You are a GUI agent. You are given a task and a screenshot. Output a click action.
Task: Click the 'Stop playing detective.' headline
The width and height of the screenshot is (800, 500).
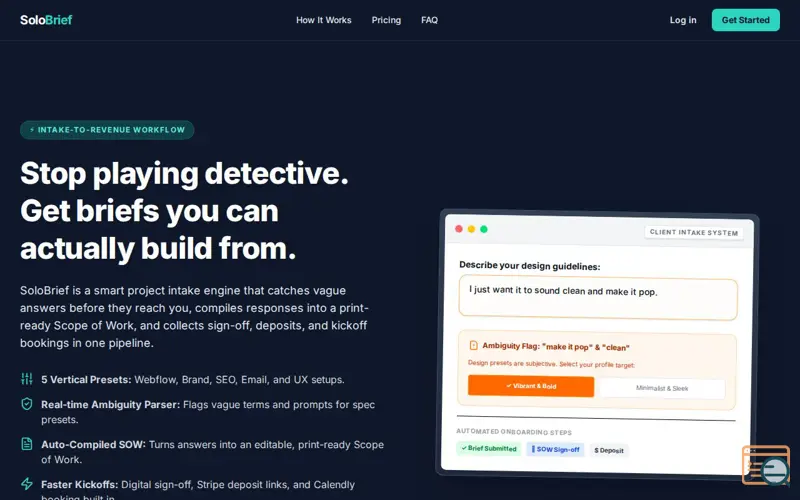coord(184,173)
